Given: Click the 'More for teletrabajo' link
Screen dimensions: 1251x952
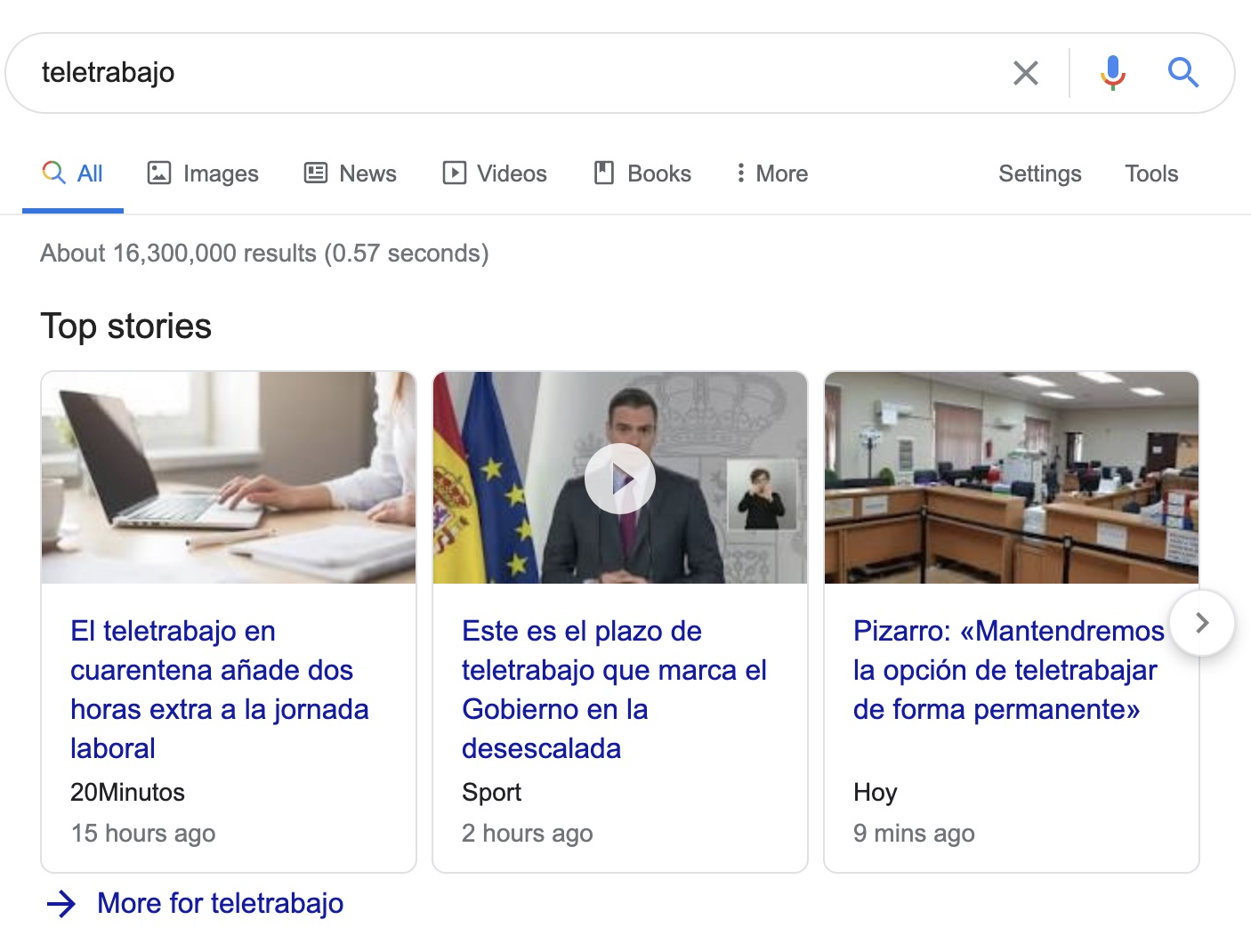Looking at the screenshot, I should click(220, 903).
